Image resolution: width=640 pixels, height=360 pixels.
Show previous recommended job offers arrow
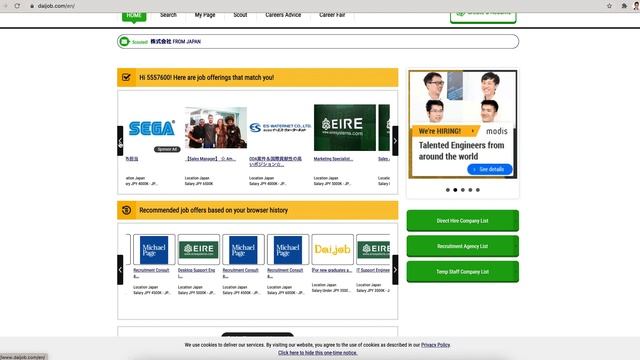click(x=120, y=270)
